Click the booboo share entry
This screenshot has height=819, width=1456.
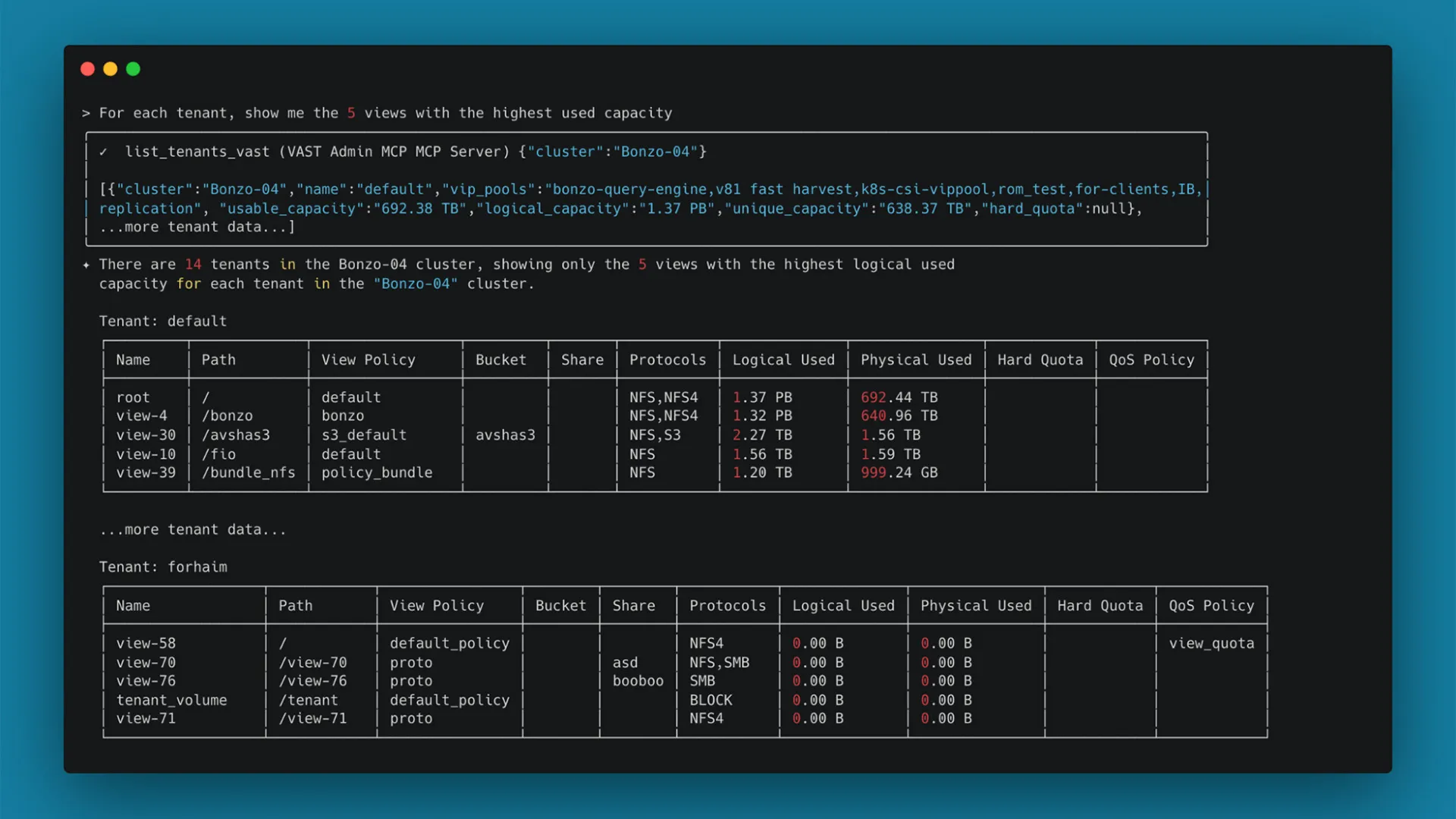tap(638, 681)
